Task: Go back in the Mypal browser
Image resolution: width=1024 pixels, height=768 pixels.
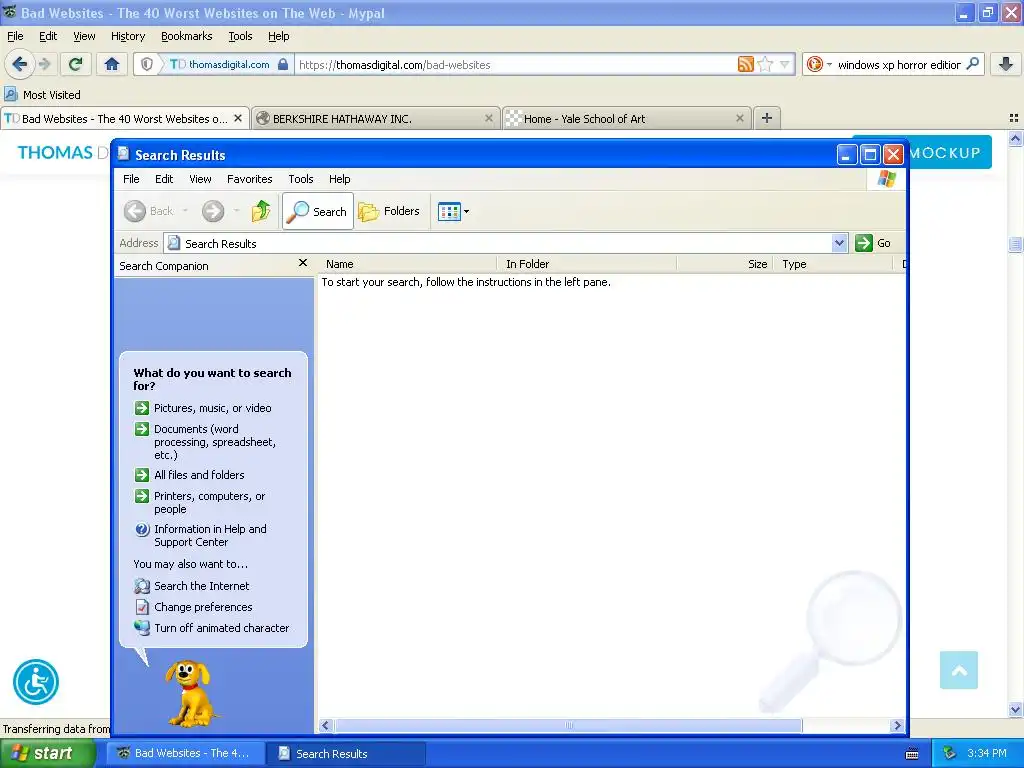Action: pyautogui.click(x=19, y=64)
